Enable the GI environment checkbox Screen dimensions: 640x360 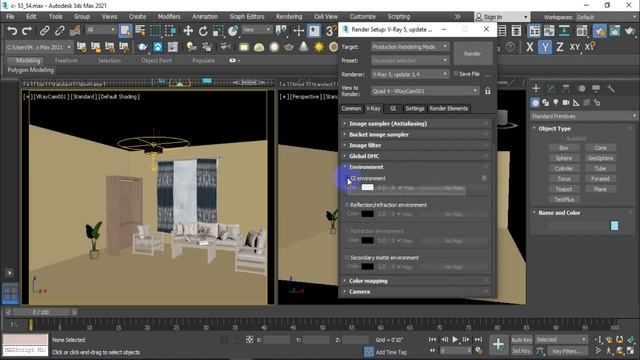pyautogui.click(x=348, y=178)
